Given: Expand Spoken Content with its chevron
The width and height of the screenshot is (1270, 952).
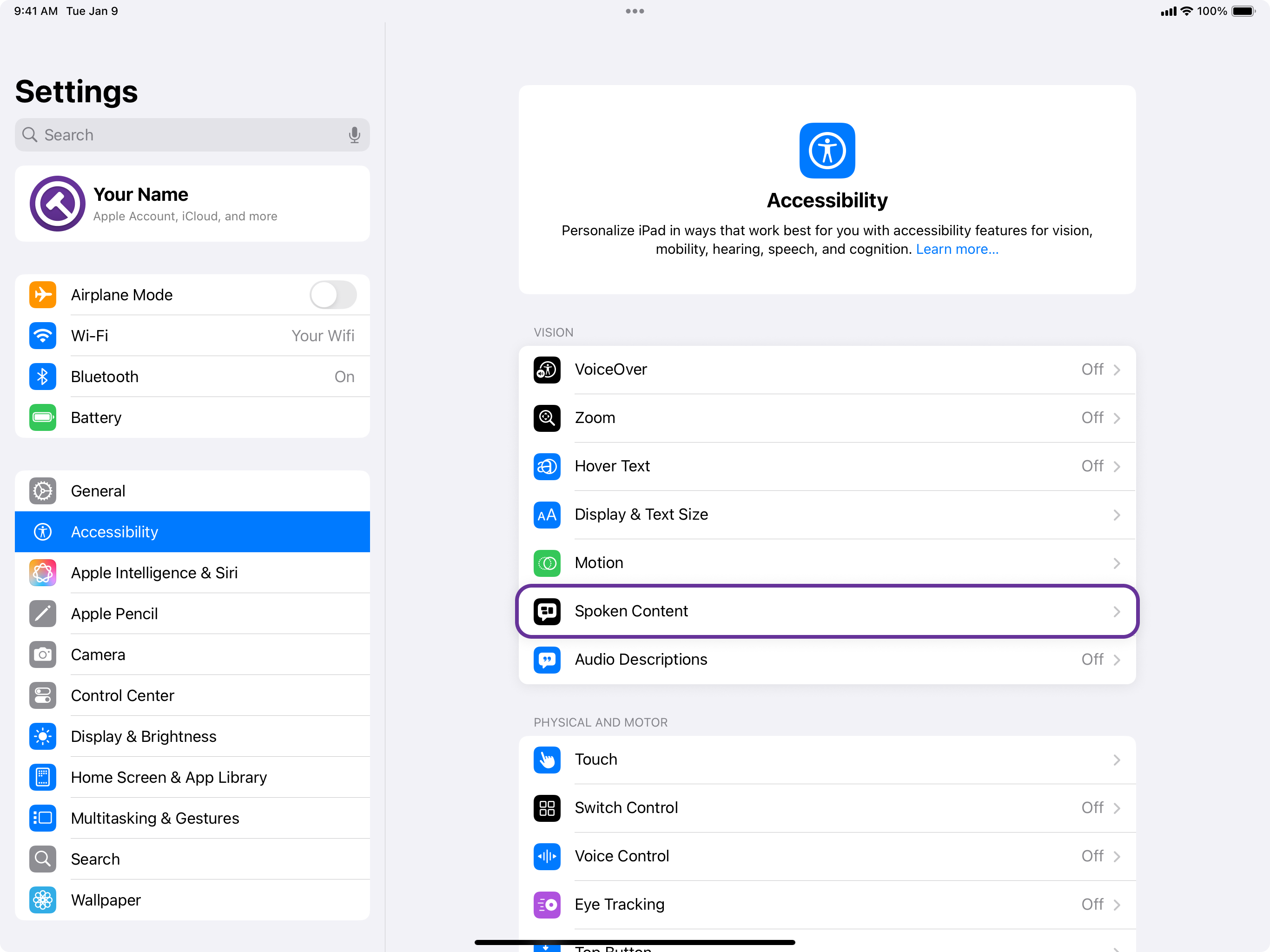Looking at the screenshot, I should pos(1116,612).
